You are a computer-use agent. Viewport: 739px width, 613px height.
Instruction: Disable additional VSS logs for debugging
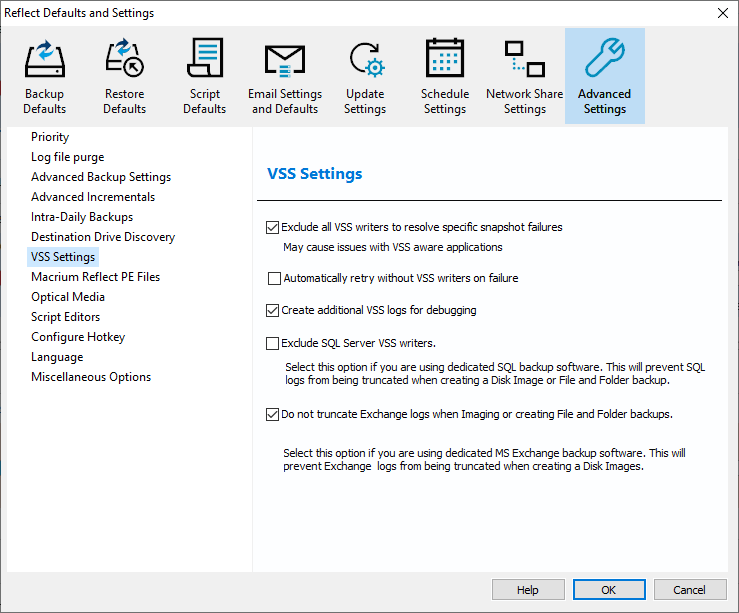[x=273, y=310]
